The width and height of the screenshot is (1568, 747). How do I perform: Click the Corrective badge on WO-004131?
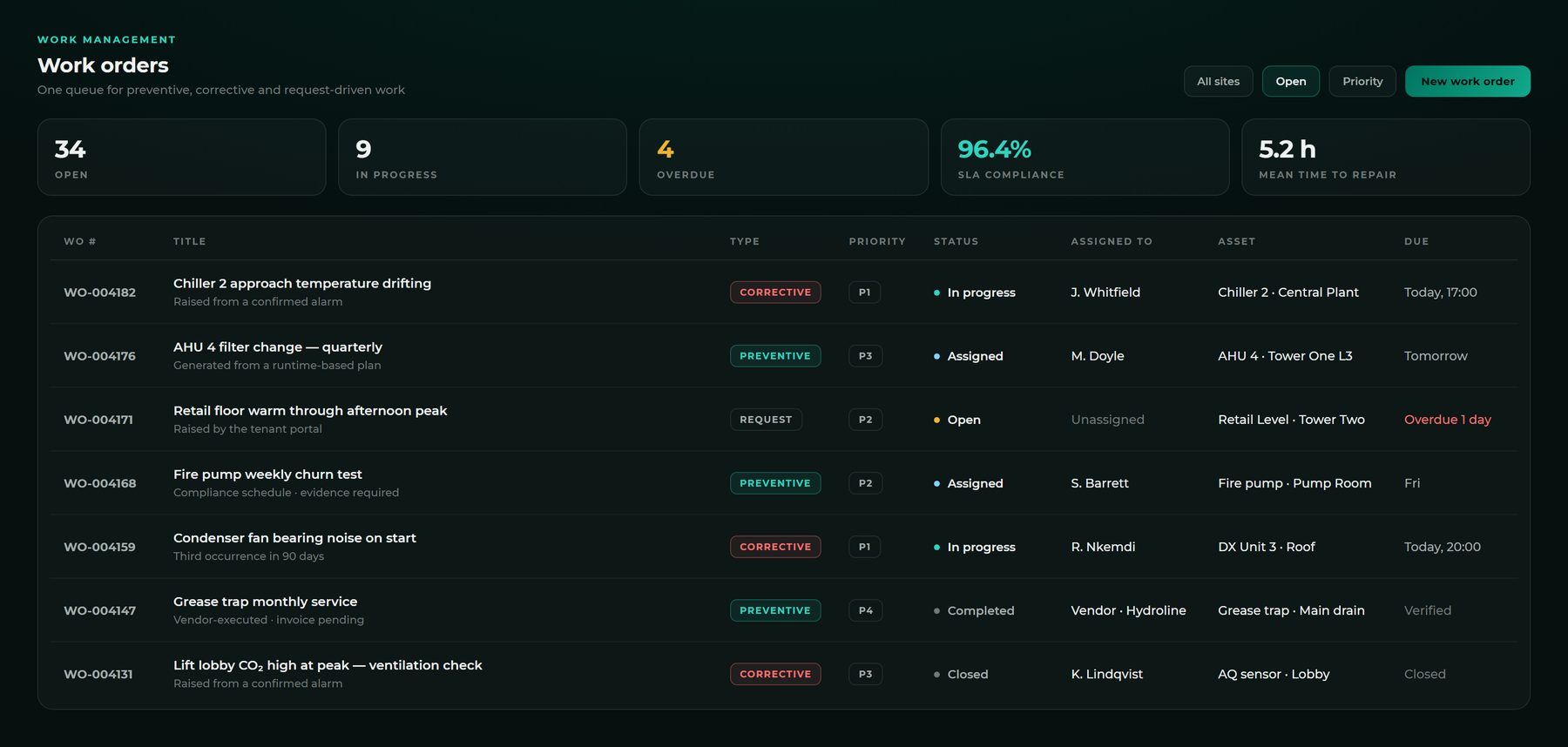point(775,674)
